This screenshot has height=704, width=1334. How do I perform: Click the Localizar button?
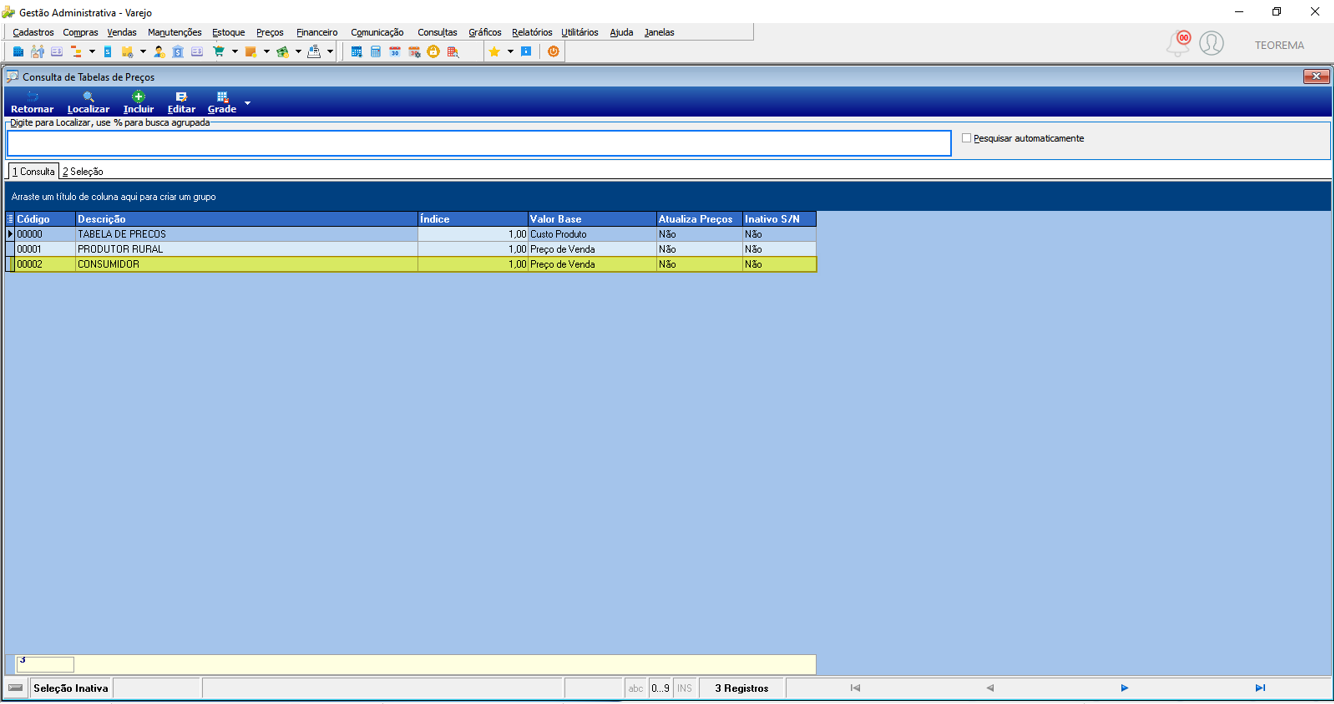[88, 102]
